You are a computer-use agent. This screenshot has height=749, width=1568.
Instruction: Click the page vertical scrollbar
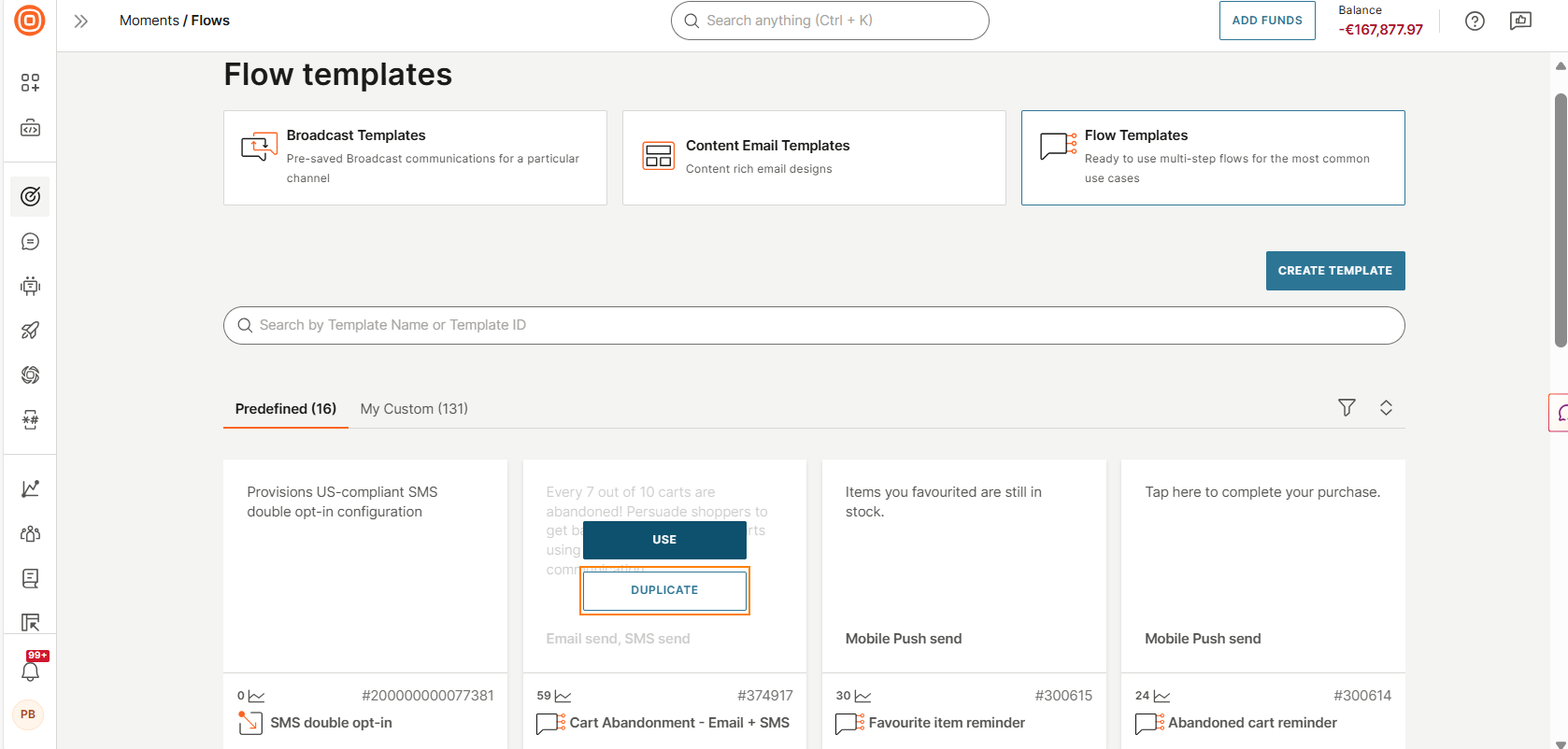click(1560, 220)
